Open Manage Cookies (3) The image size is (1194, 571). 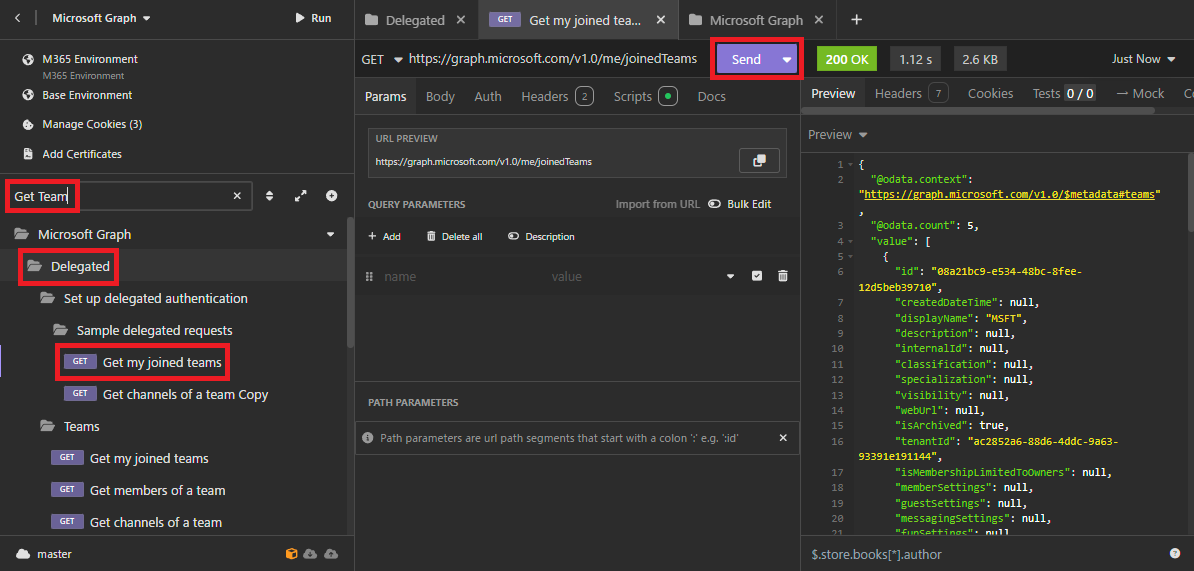pyautogui.click(x=92, y=124)
